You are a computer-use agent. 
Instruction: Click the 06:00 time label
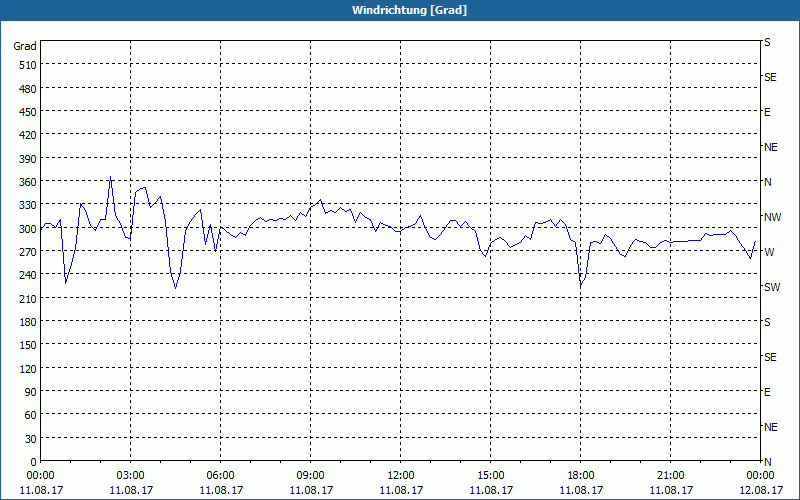click(x=220, y=476)
